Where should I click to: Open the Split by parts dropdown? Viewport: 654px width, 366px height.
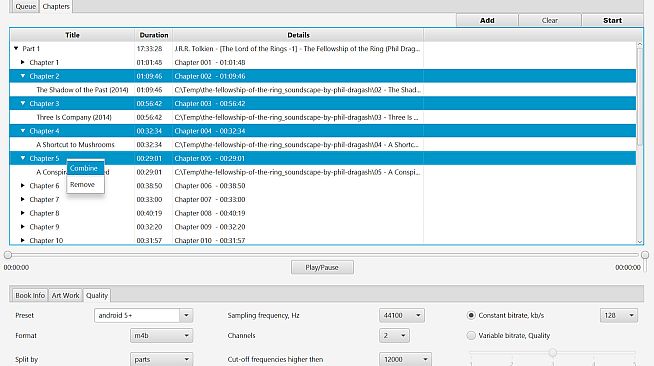point(161,359)
